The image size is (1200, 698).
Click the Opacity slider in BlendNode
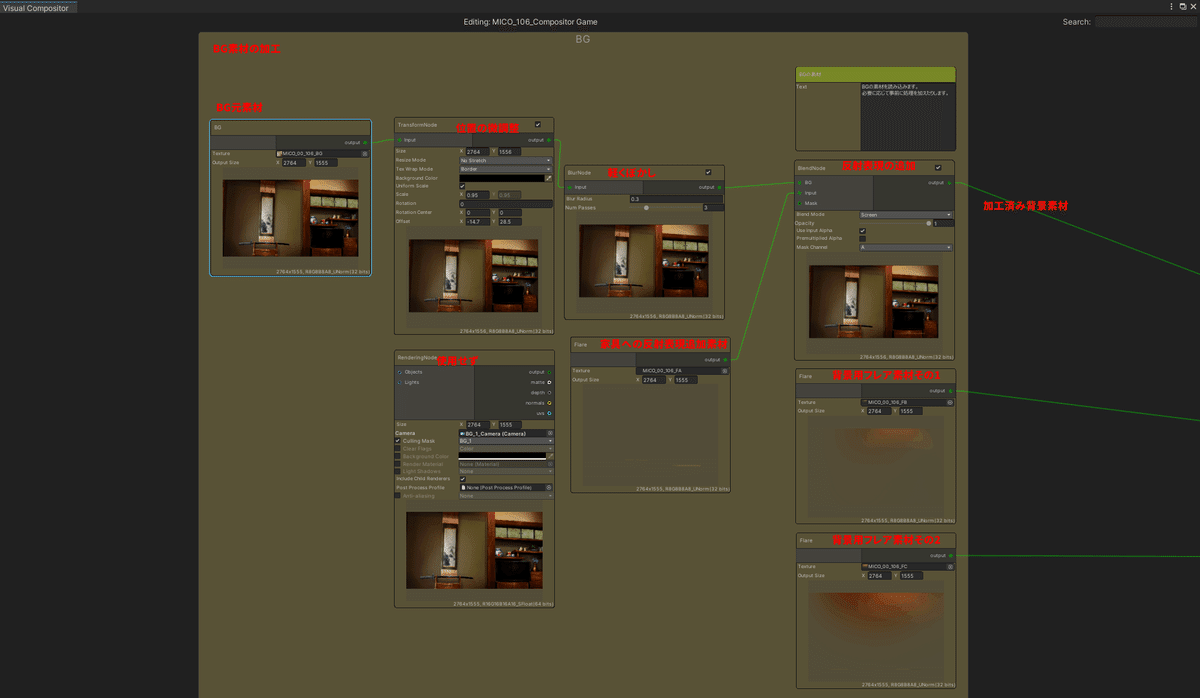coord(894,223)
